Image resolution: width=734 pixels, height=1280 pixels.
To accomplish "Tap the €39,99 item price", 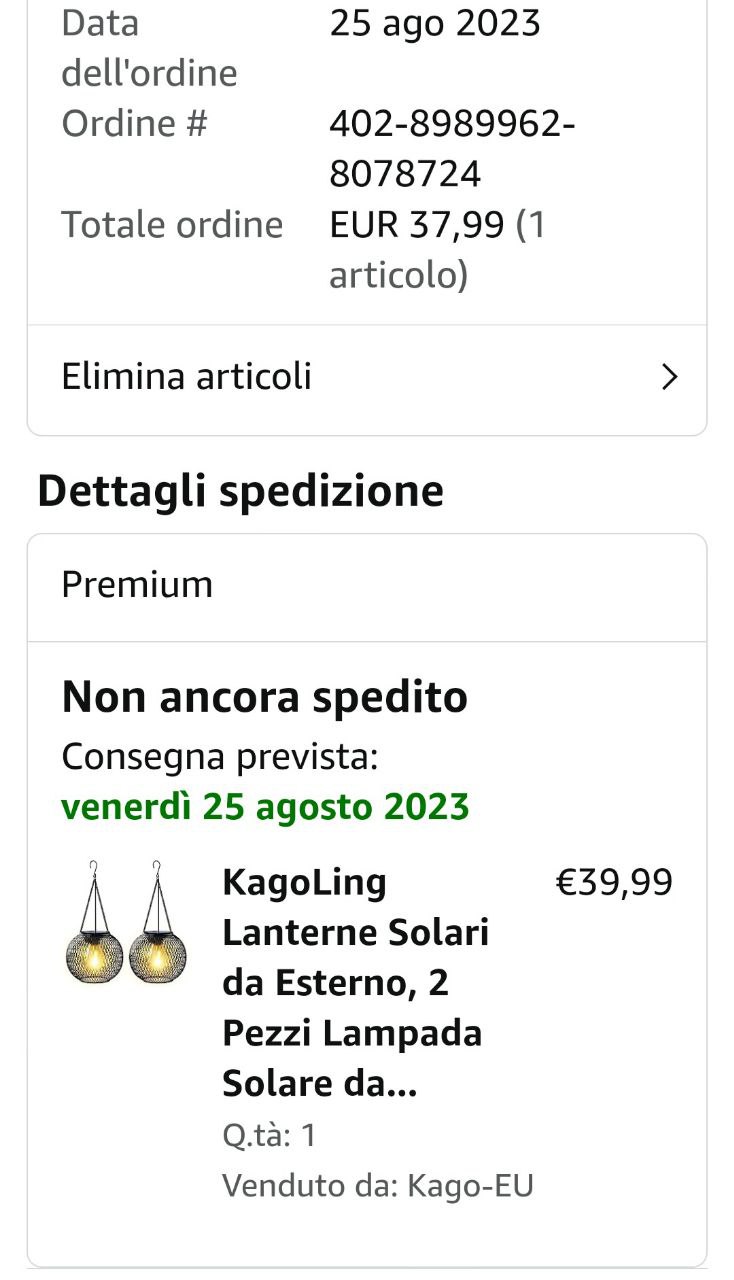I will [614, 883].
